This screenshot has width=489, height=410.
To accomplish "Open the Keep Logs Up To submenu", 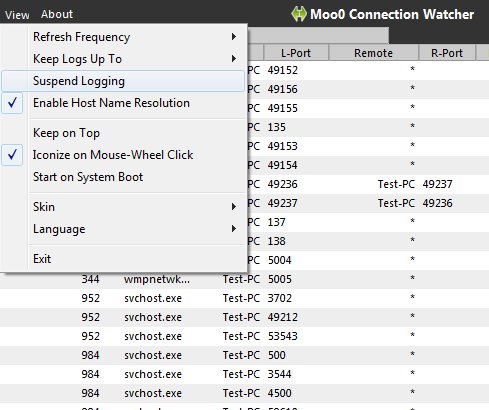I will 123,59.
